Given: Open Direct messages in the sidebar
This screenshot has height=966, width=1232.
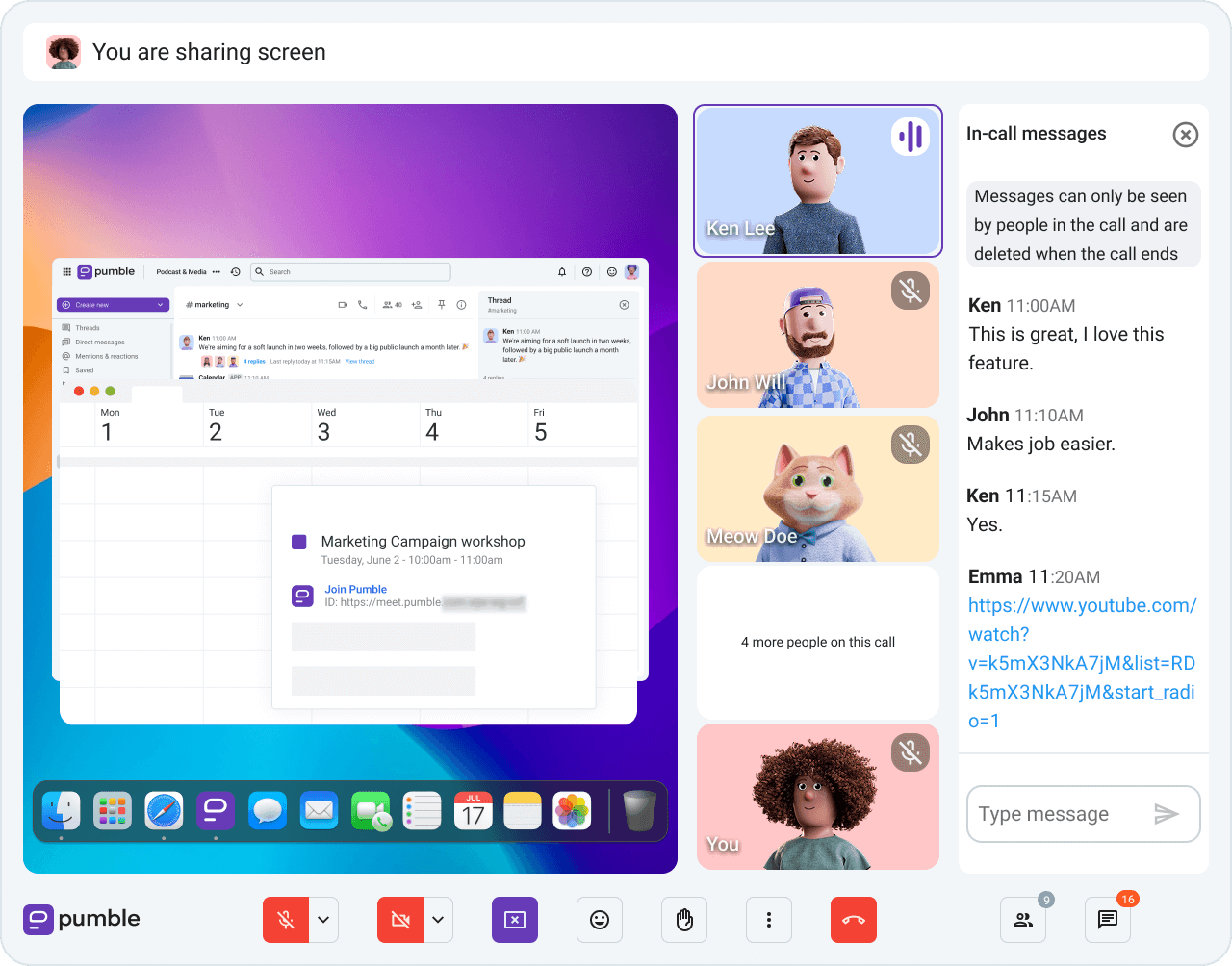Looking at the screenshot, I should pos(98,342).
